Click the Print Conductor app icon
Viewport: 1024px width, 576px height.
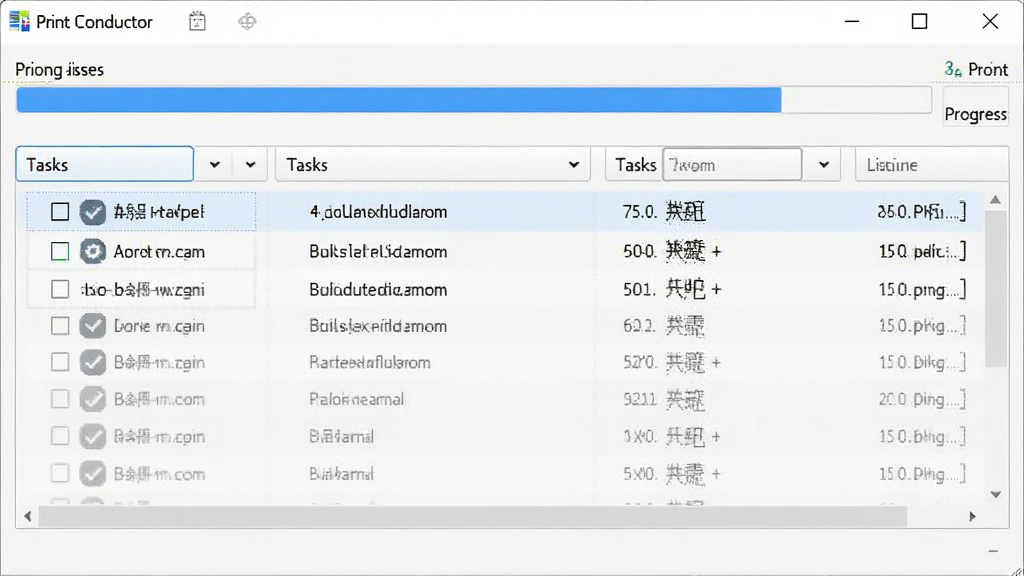(x=19, y=22)
